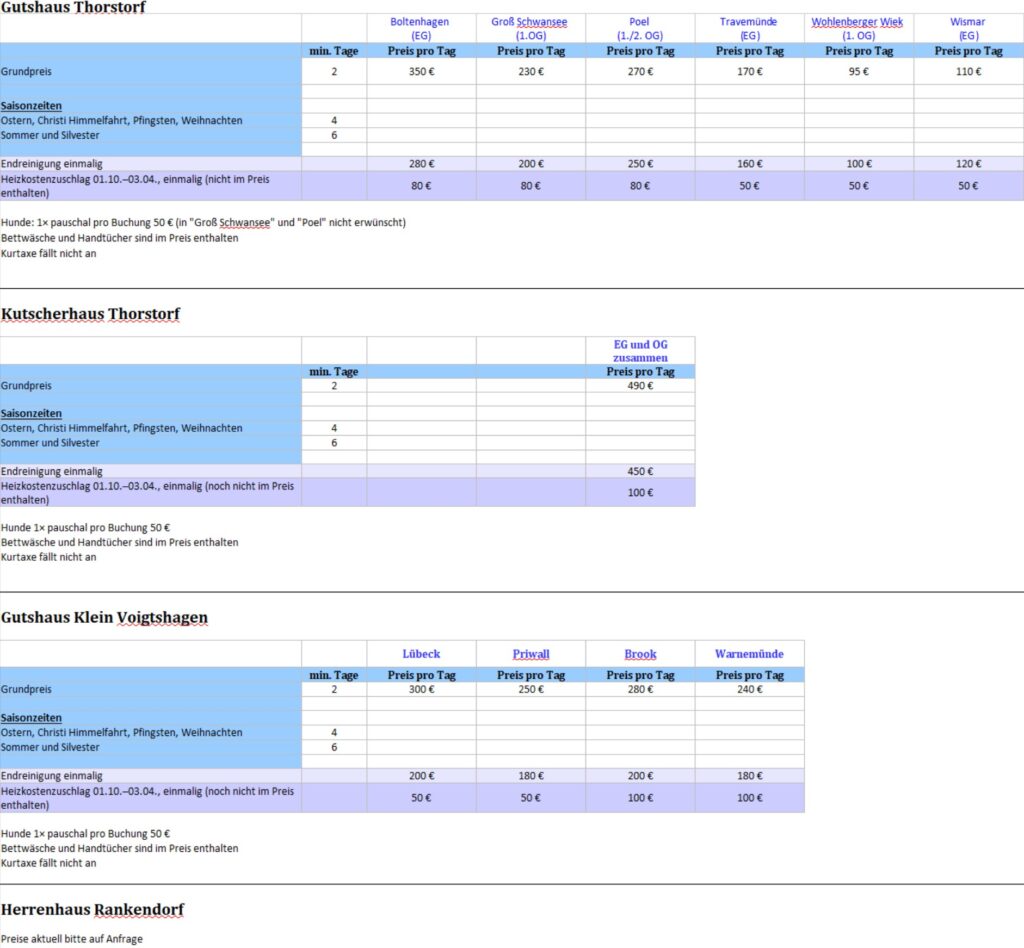Click the Wohlenberger Wiek column header
The image size is (1024, 948).
coord(859,28)
